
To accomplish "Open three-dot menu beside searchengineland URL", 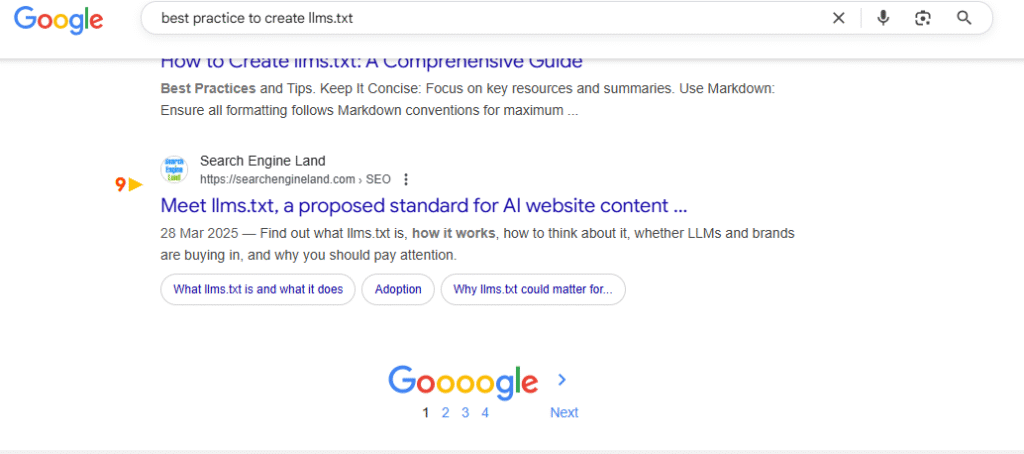I will (405, 180).
